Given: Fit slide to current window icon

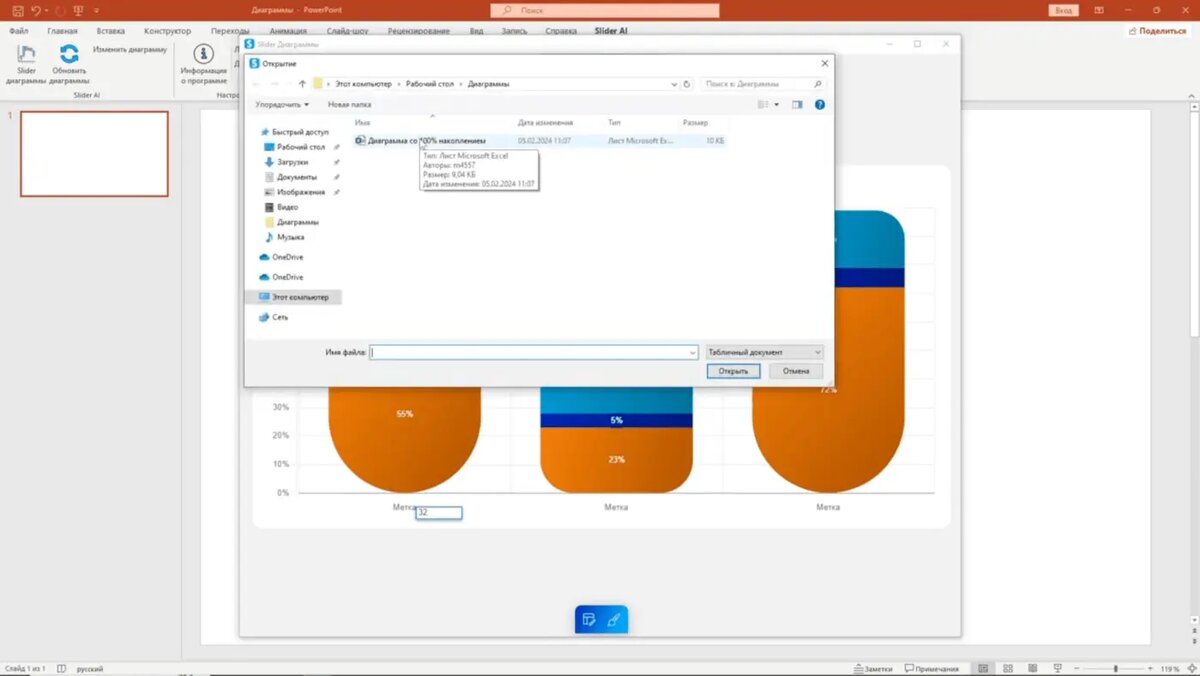Looking at the screenshot, I should click(1191, 668).
